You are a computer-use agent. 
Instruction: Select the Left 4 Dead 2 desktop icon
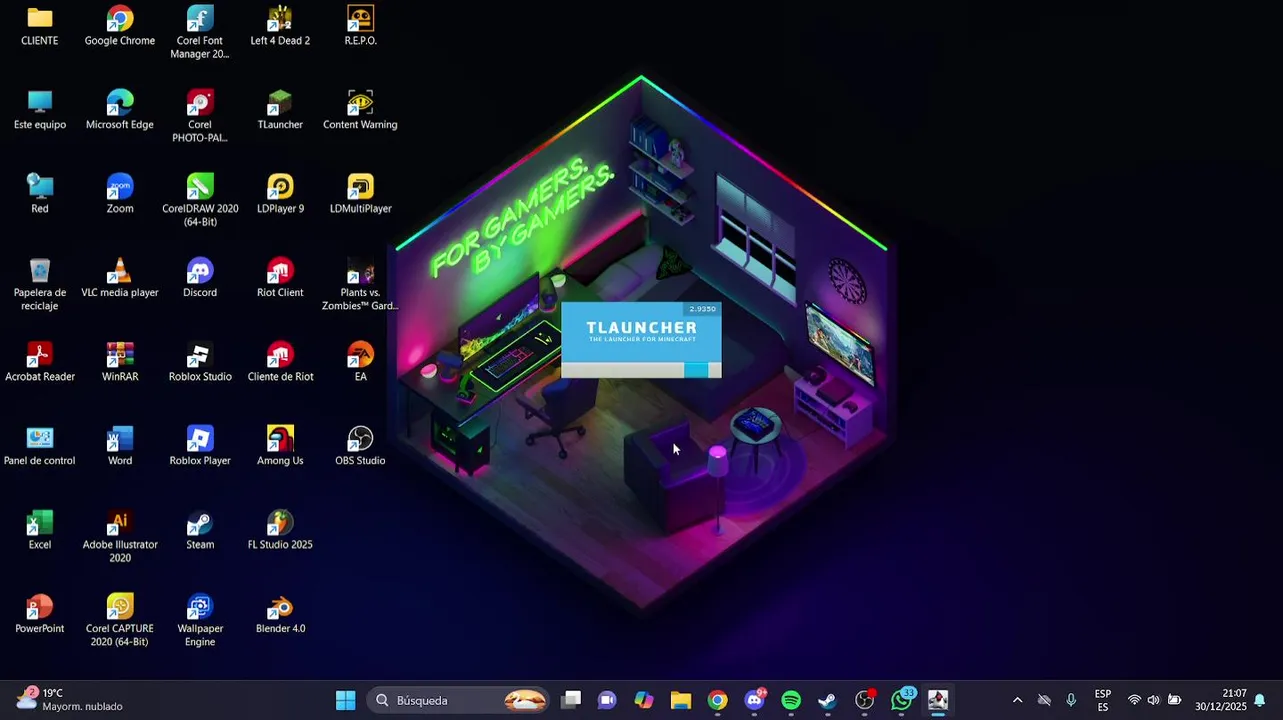[x=280, y=26]
